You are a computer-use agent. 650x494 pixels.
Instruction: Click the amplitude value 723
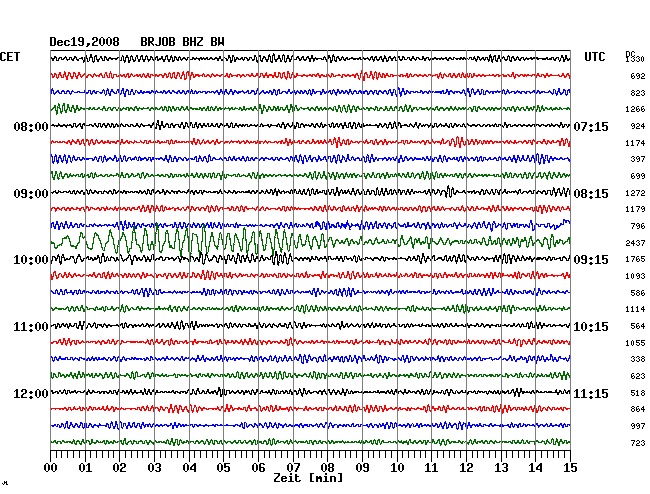click(638, 443)
